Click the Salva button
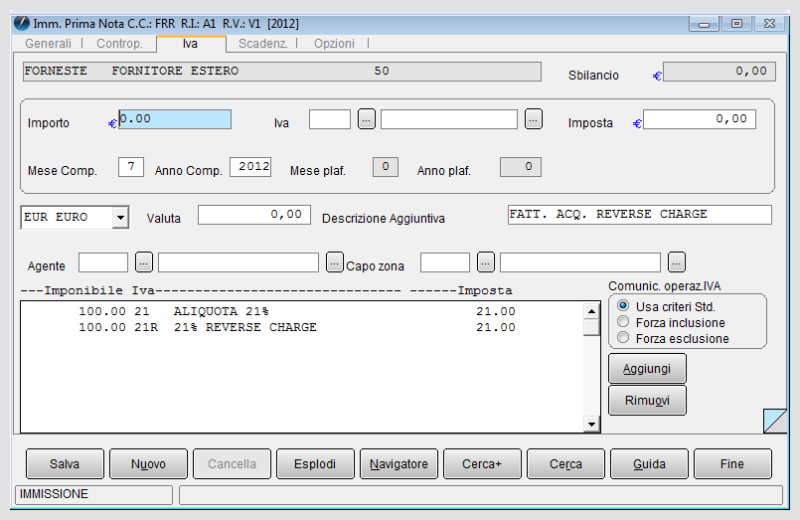800x520 pixels. click(x=65, y=463)
